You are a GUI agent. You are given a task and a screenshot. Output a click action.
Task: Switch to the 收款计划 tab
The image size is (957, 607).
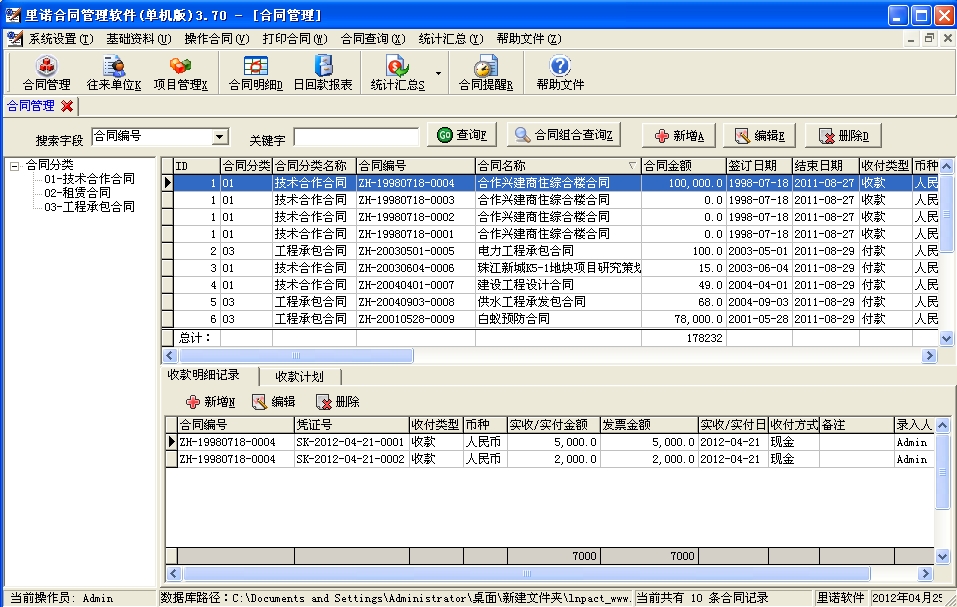point(300,376)
